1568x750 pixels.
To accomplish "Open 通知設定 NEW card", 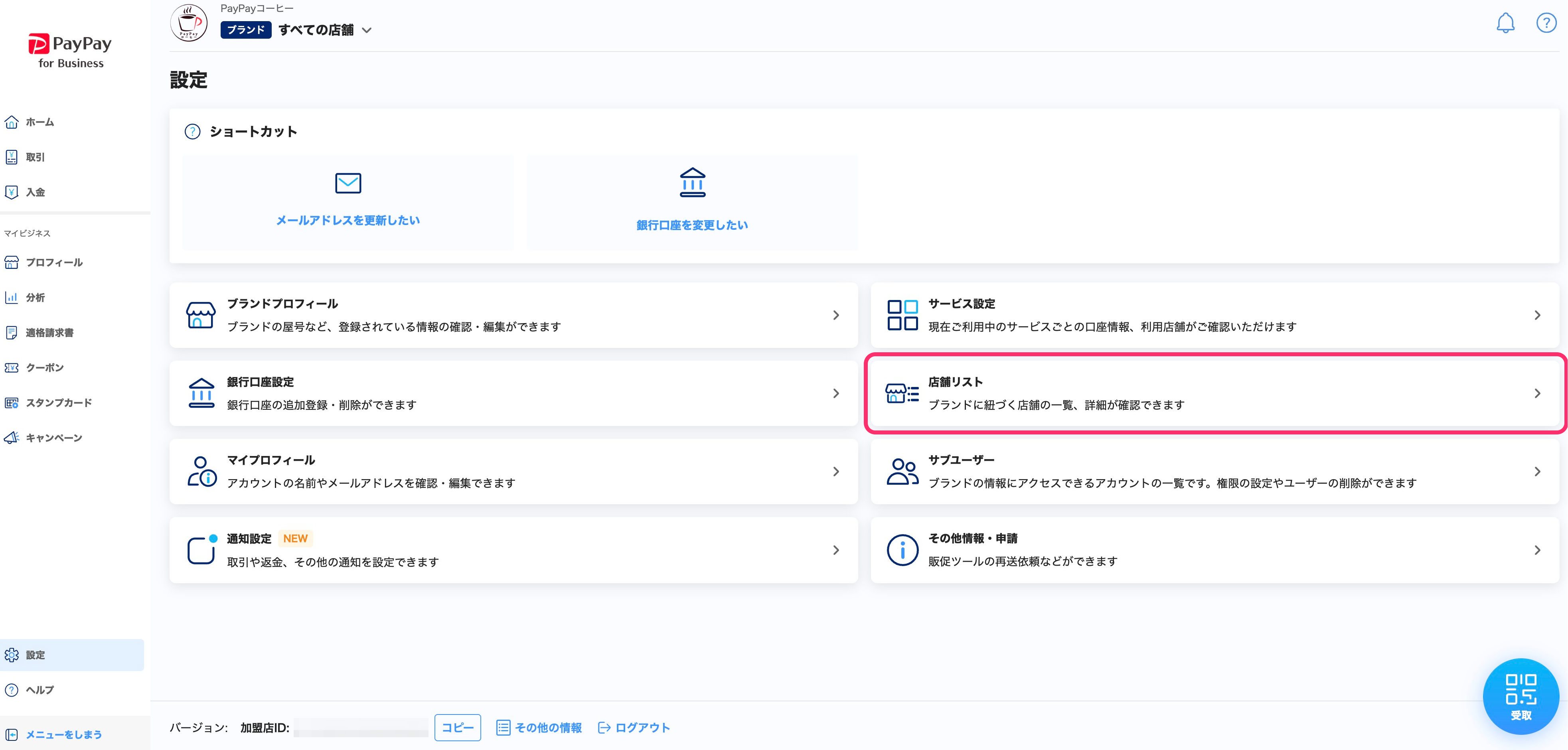I will 513,550.
